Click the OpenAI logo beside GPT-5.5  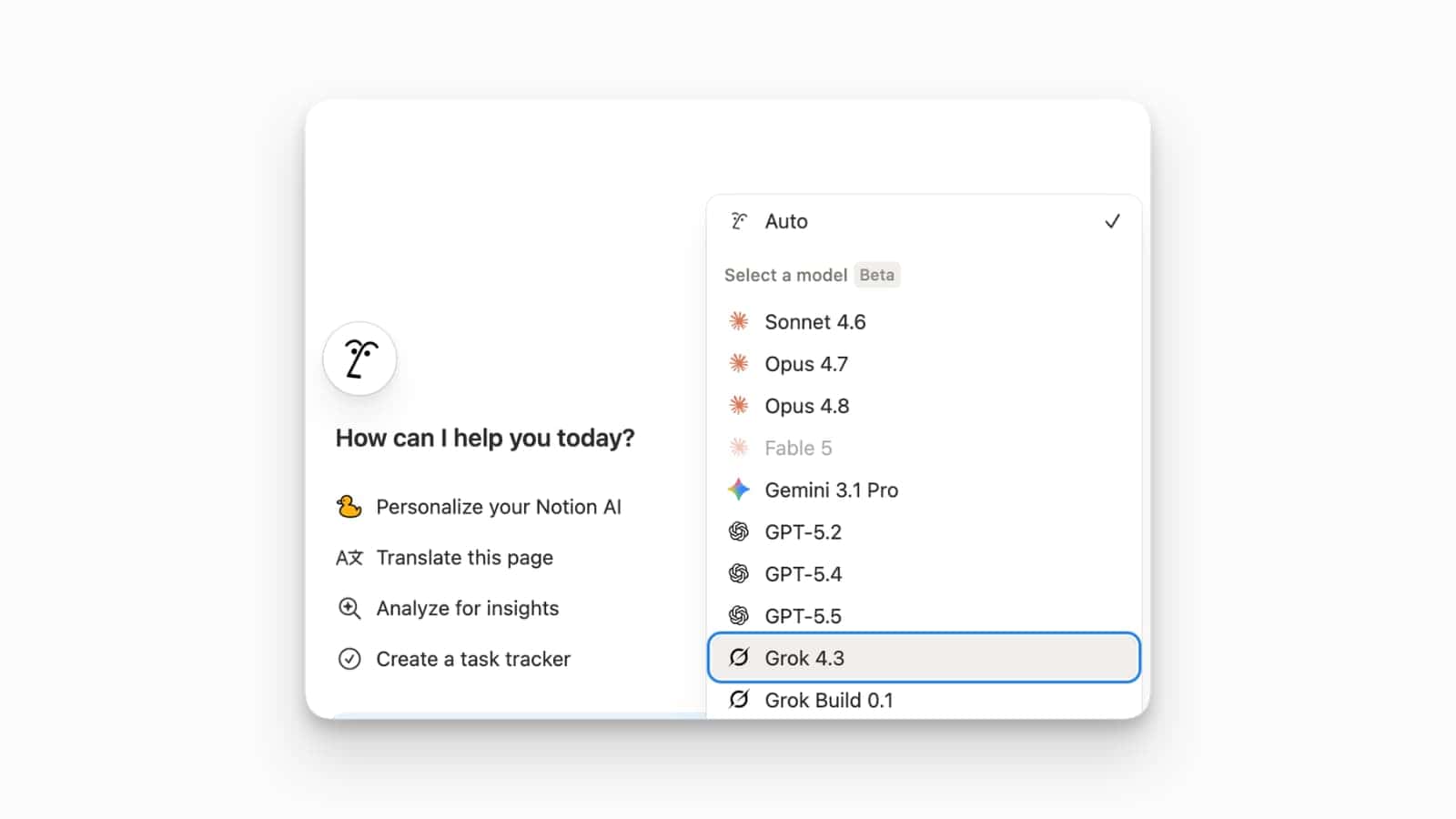[739, 616]
